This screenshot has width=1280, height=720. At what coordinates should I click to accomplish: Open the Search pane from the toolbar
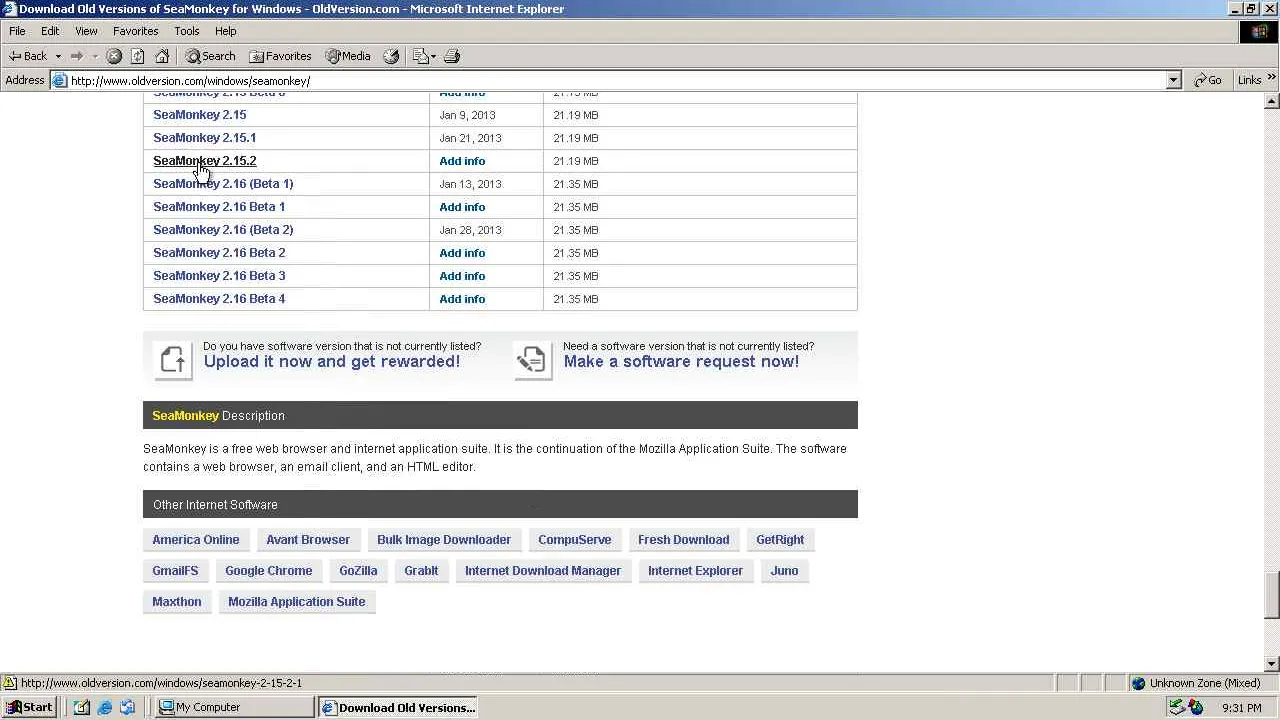[210, 56]
